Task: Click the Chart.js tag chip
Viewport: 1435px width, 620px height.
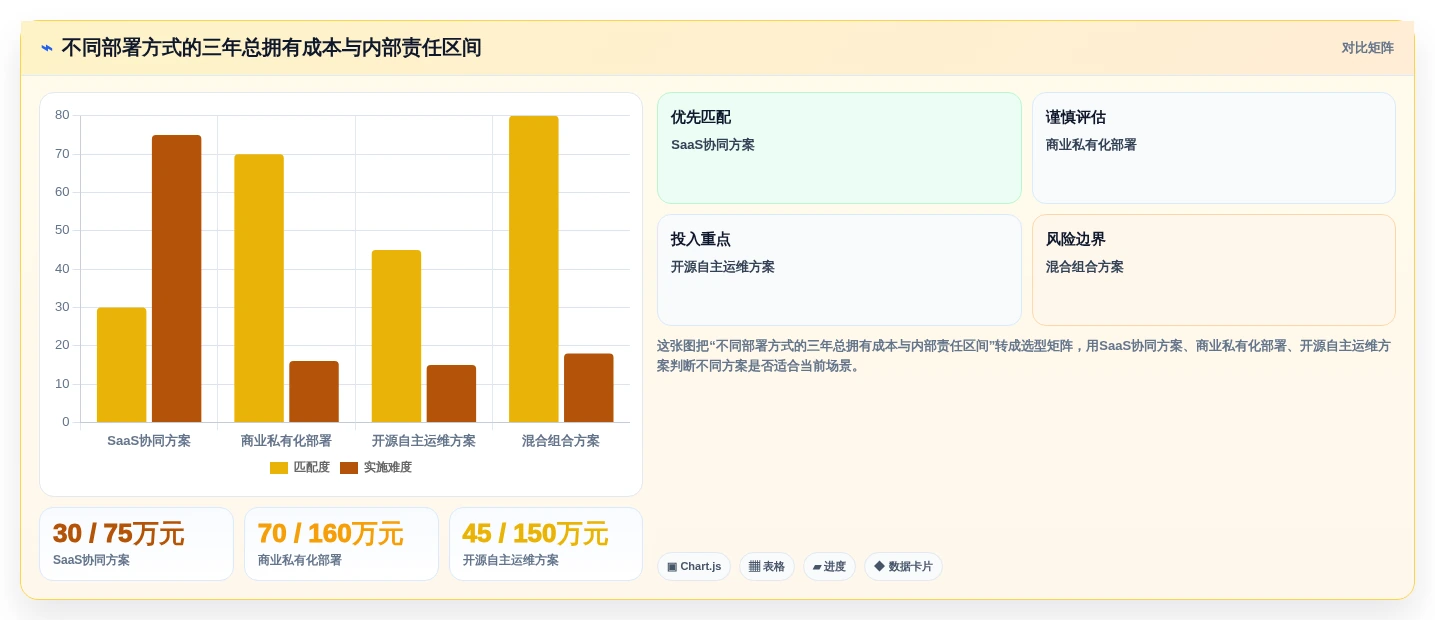Action: point(694,567)
